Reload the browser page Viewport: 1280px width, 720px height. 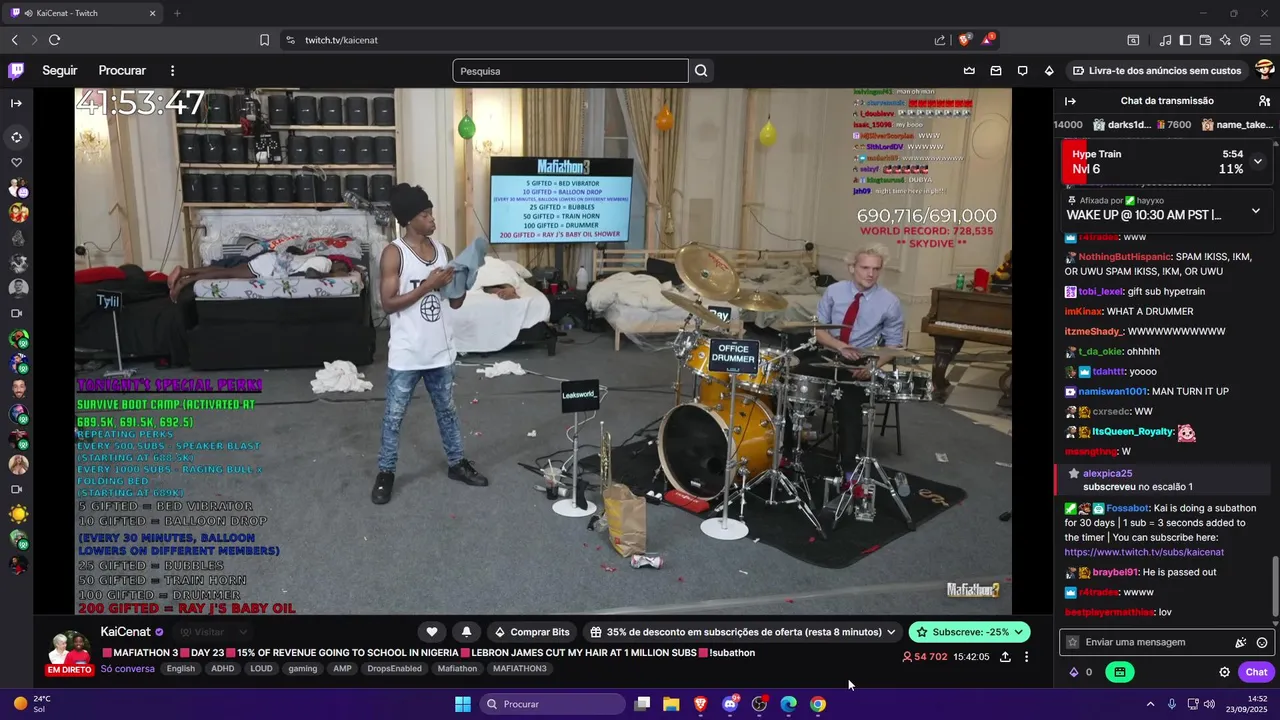tap(54, 40)
